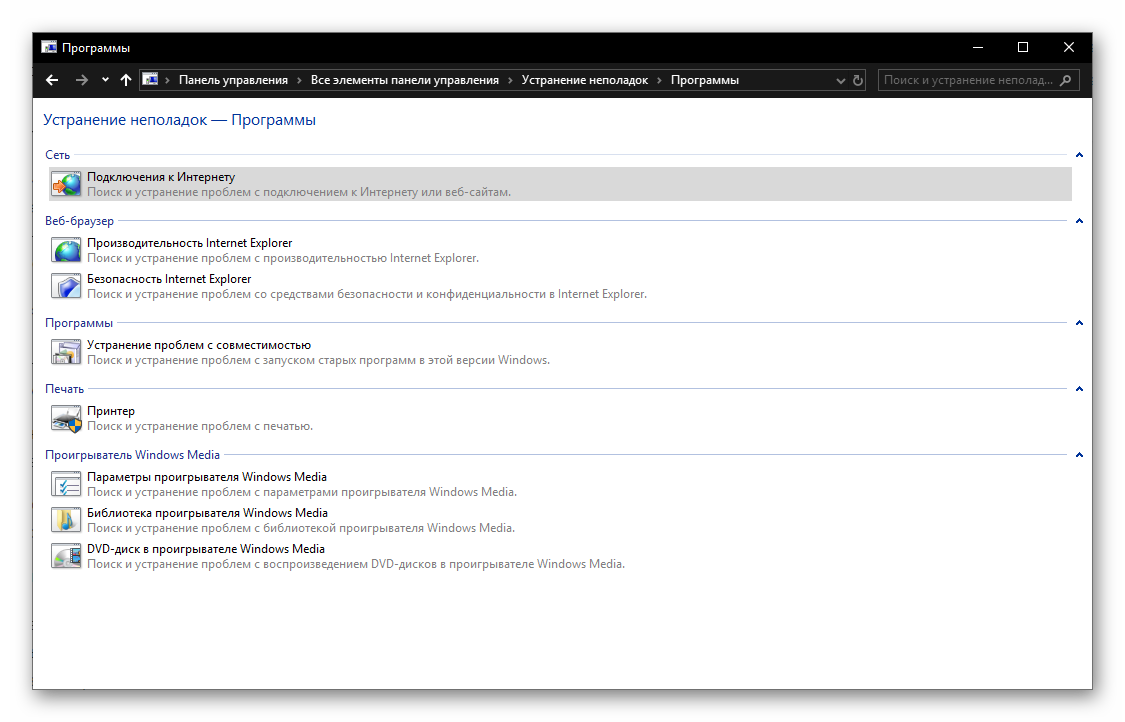Click the Устранение неполадок — Программы heading
The height and width of the screenshot is (722, 1125).
[x=179, y=120]
